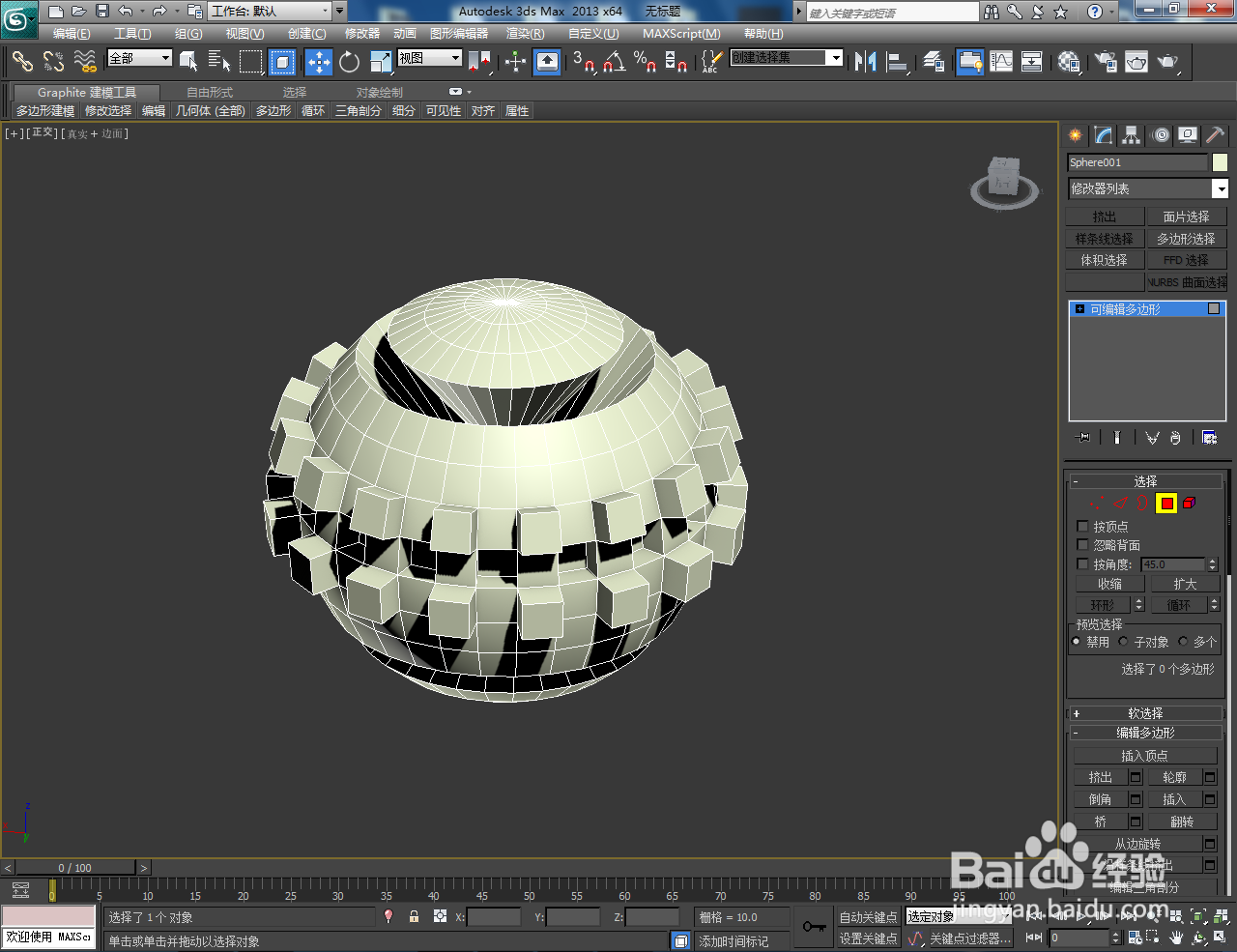Click the 挤出 button in Edit Poly rollout

[x=1099, y=776]
